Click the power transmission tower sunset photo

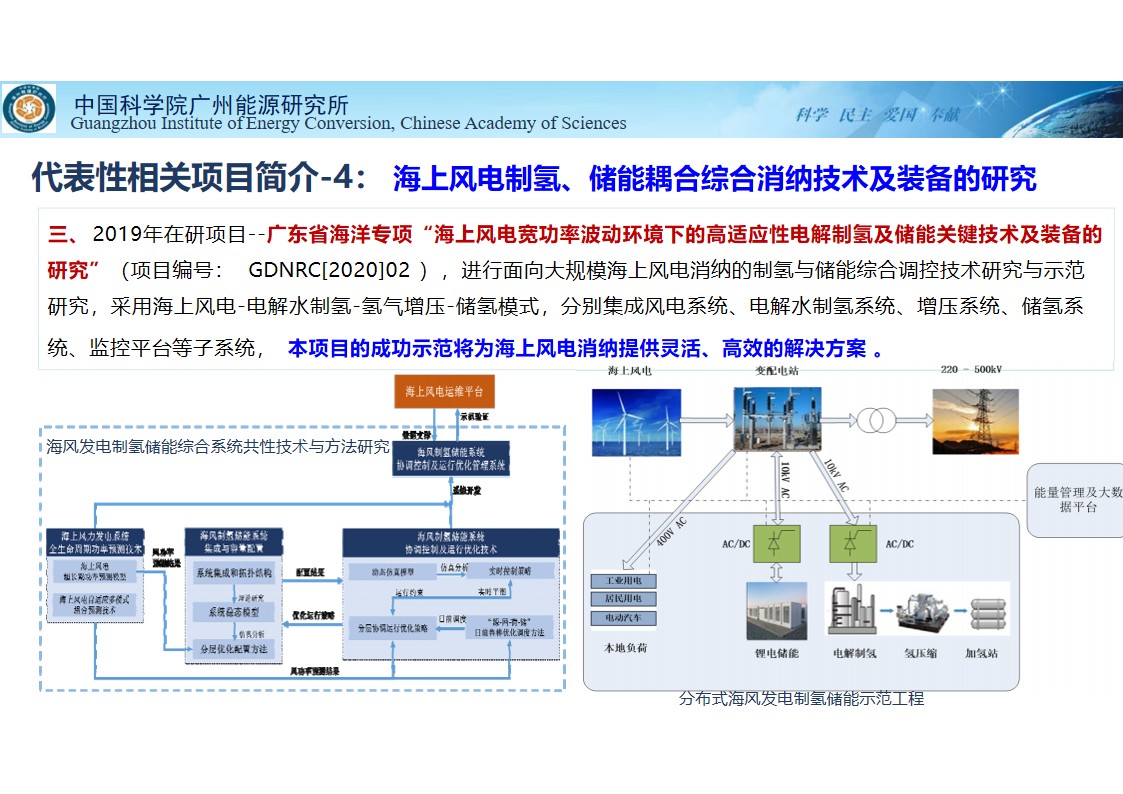(x=975, y=421)
